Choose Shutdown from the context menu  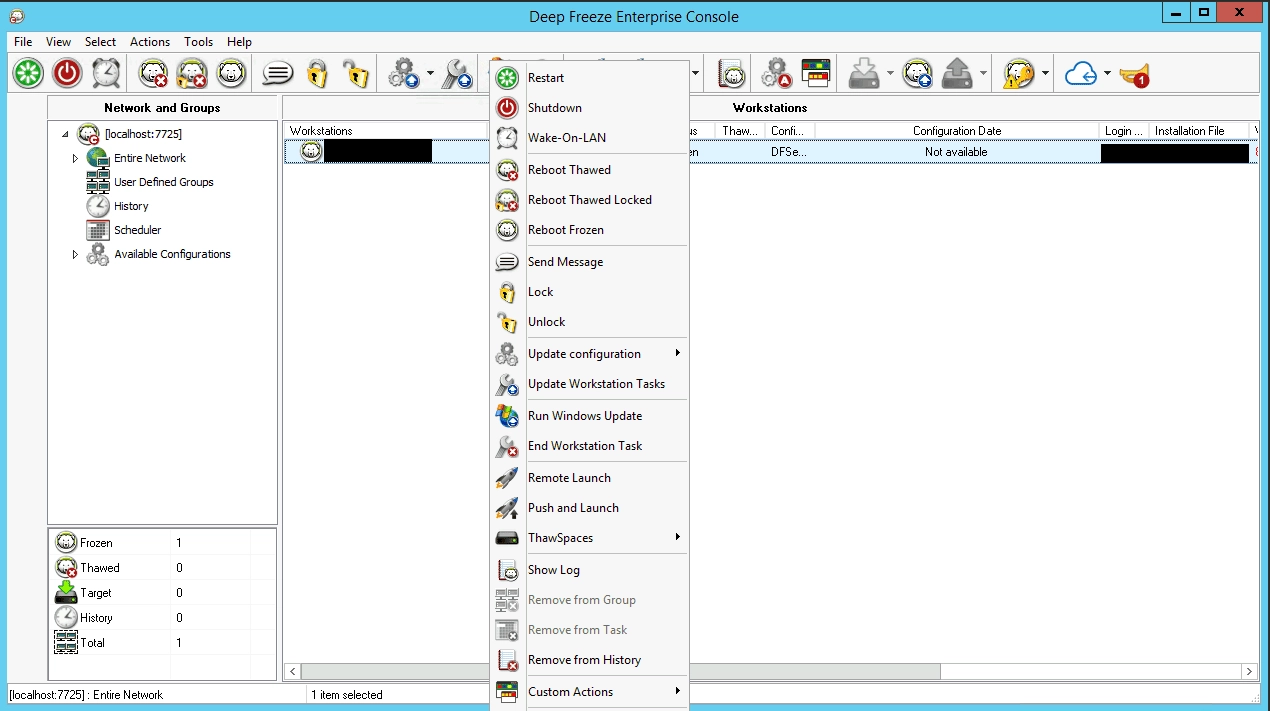(x=589, y=108)
